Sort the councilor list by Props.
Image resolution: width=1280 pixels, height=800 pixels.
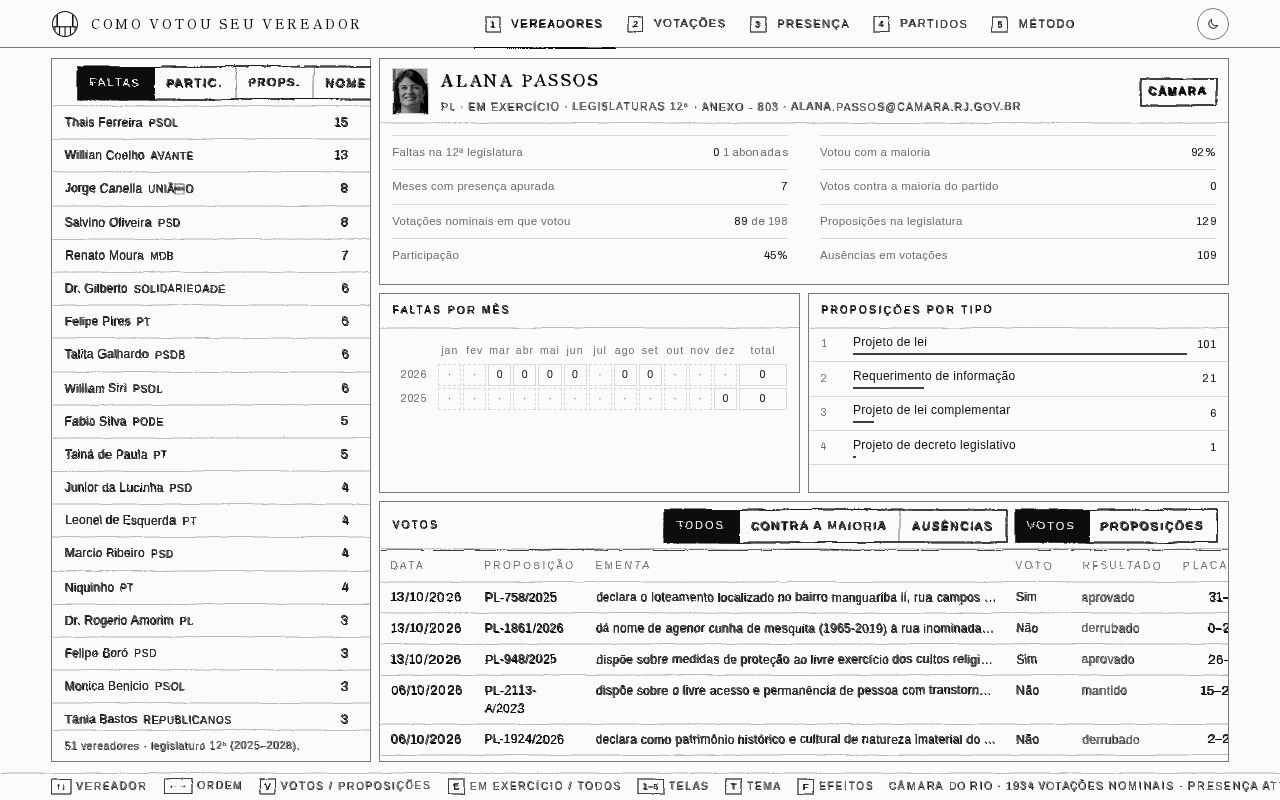coord(275,83)
